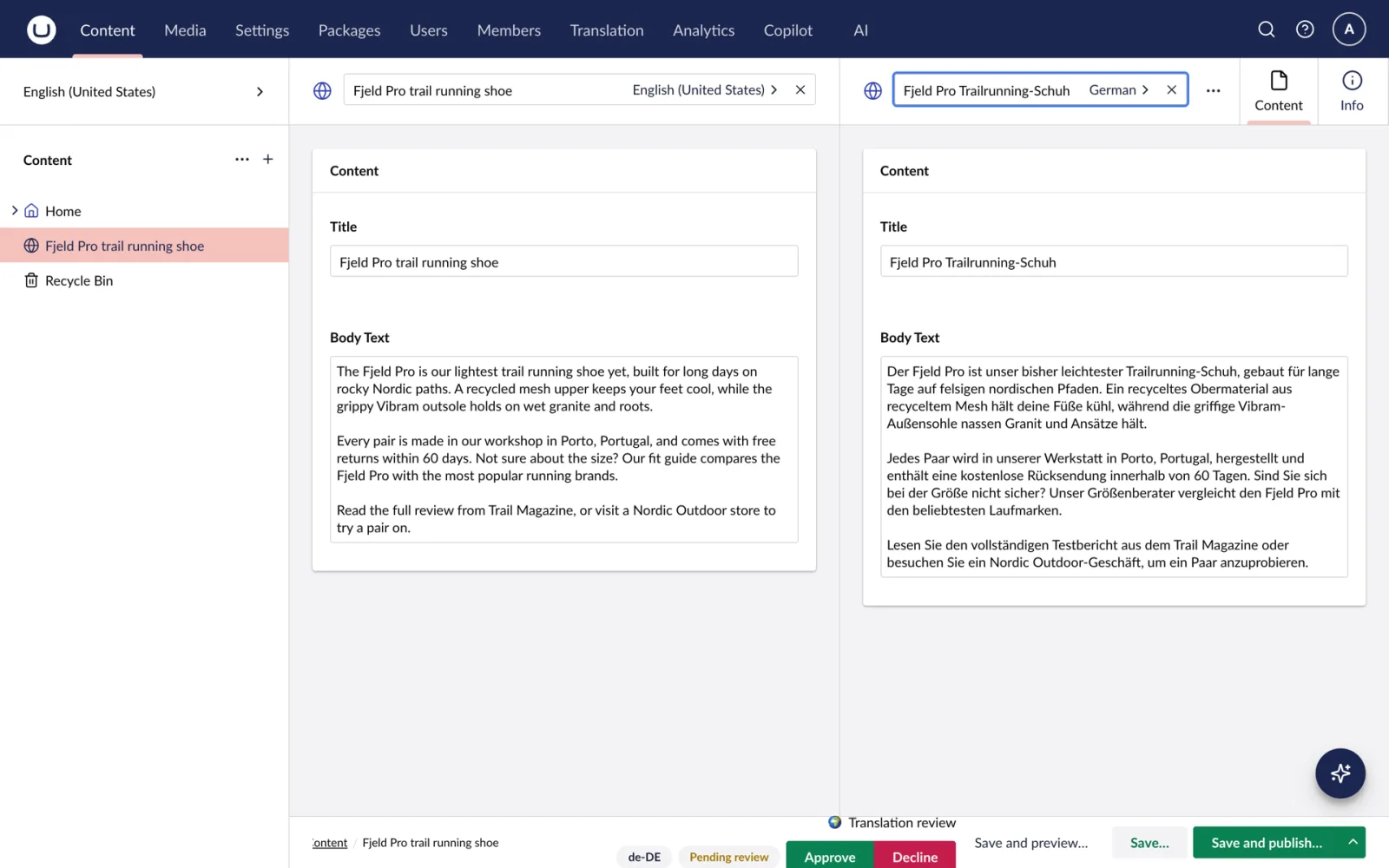1389x868 pixels.
Task: Open the Packages section
Action: point(349,30)
